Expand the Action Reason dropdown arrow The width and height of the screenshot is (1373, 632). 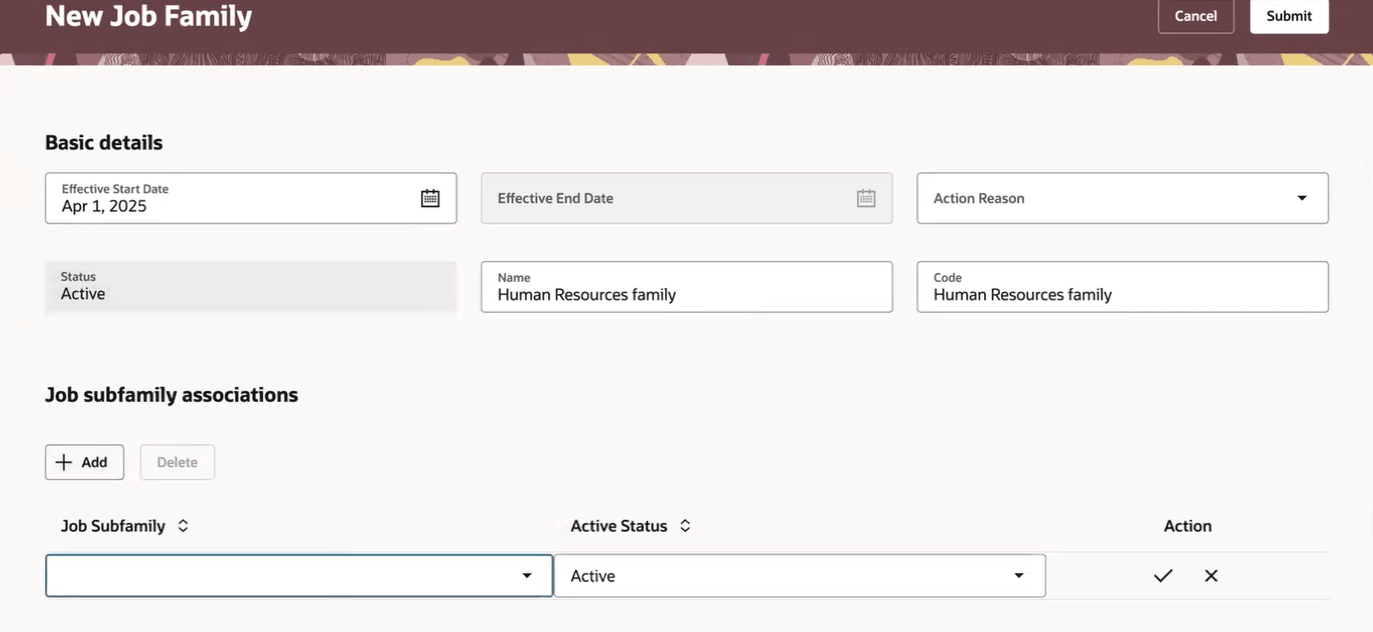(x=1302, y=198)
